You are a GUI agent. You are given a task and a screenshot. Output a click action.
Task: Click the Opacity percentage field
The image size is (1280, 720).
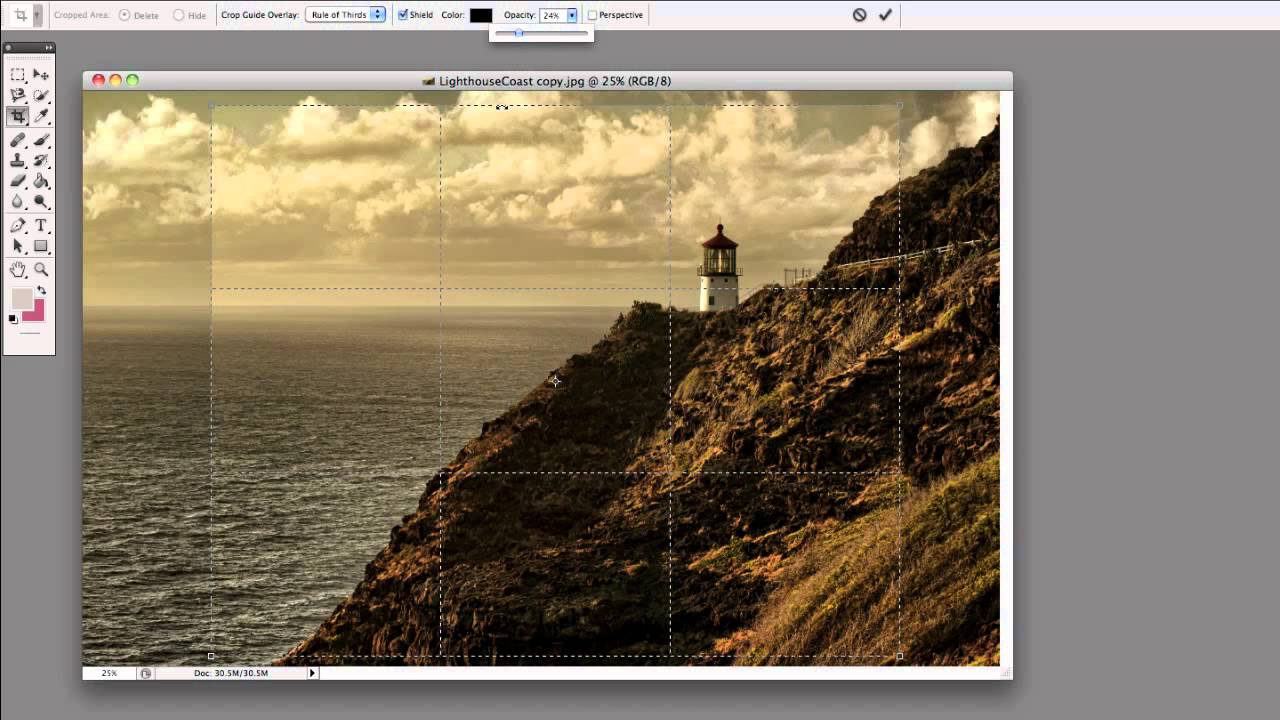552,15
